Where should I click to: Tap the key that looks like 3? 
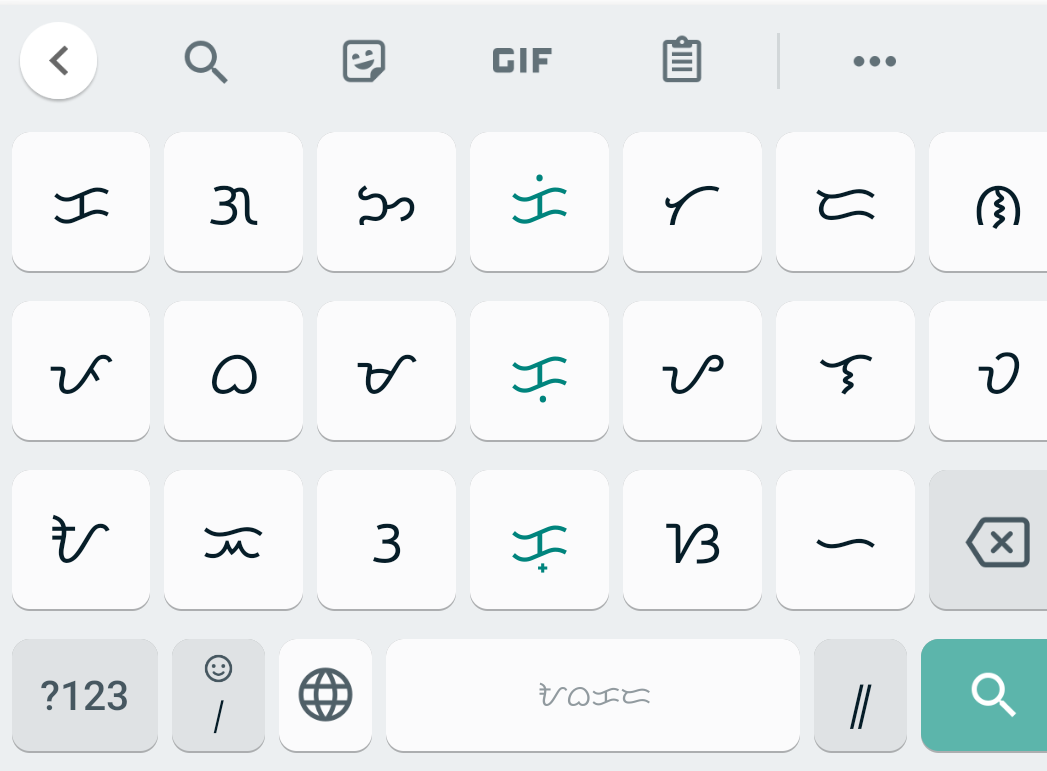click(387, 540)
